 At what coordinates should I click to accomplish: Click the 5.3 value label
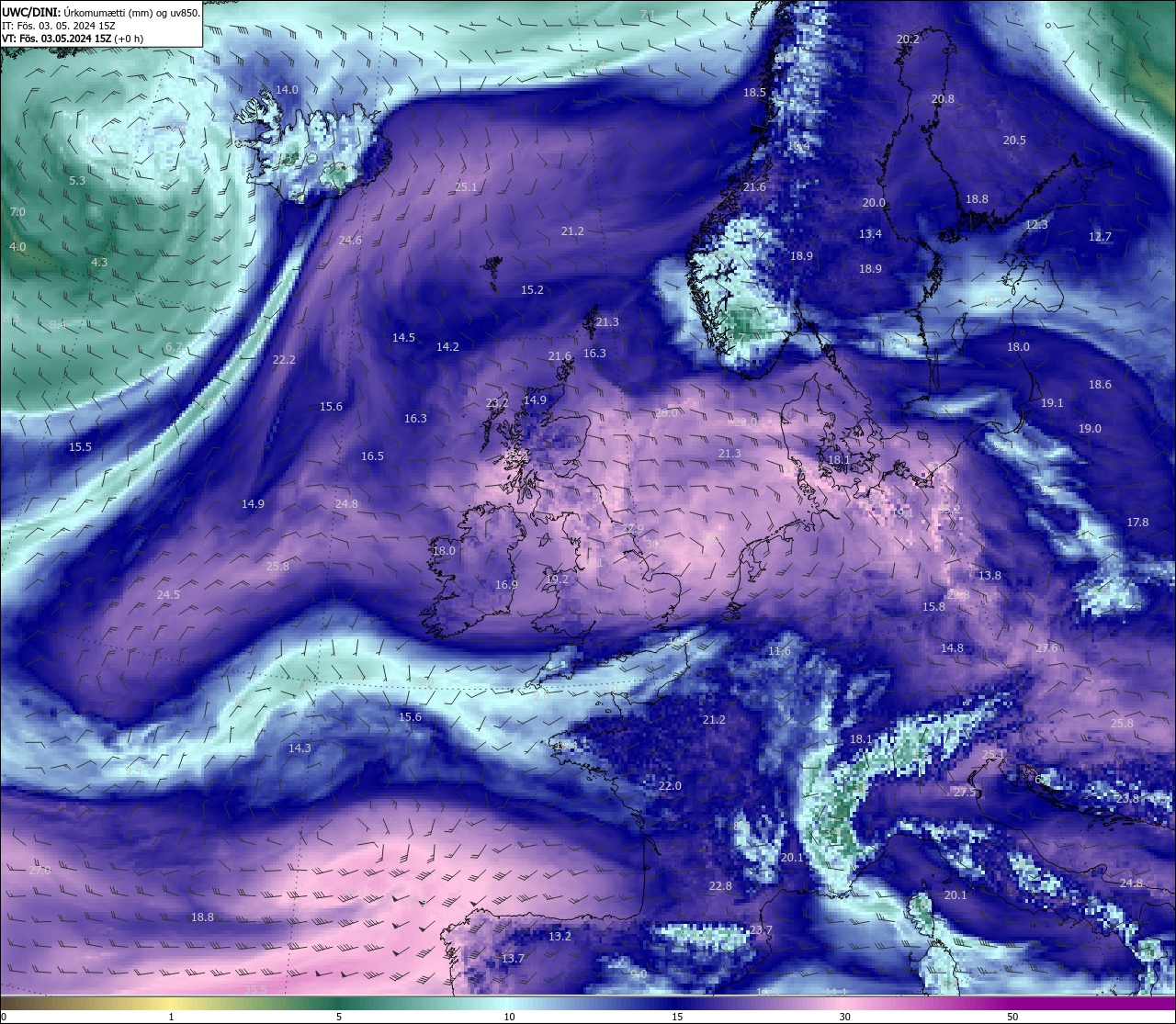point(77,181)
